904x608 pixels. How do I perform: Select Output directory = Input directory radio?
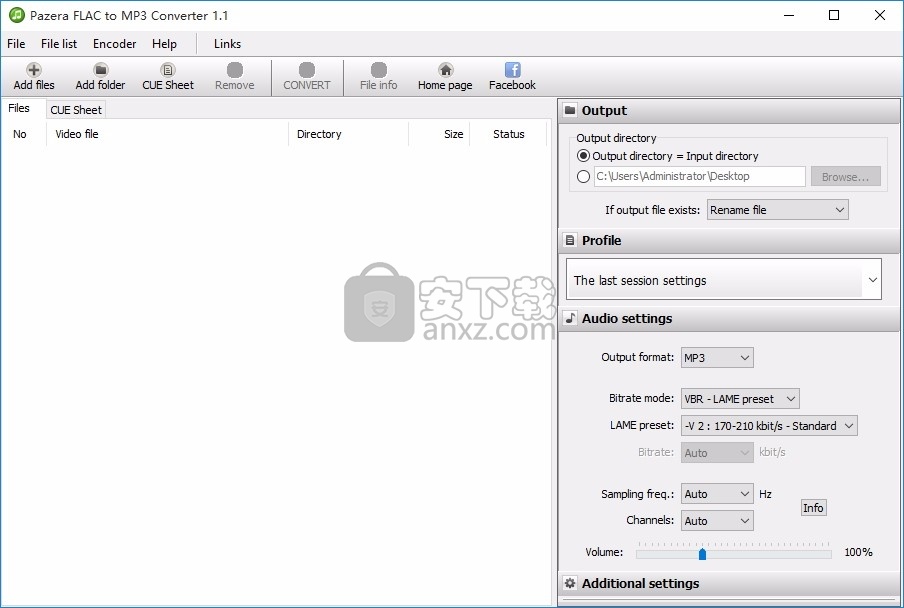(x=583, y=156)
